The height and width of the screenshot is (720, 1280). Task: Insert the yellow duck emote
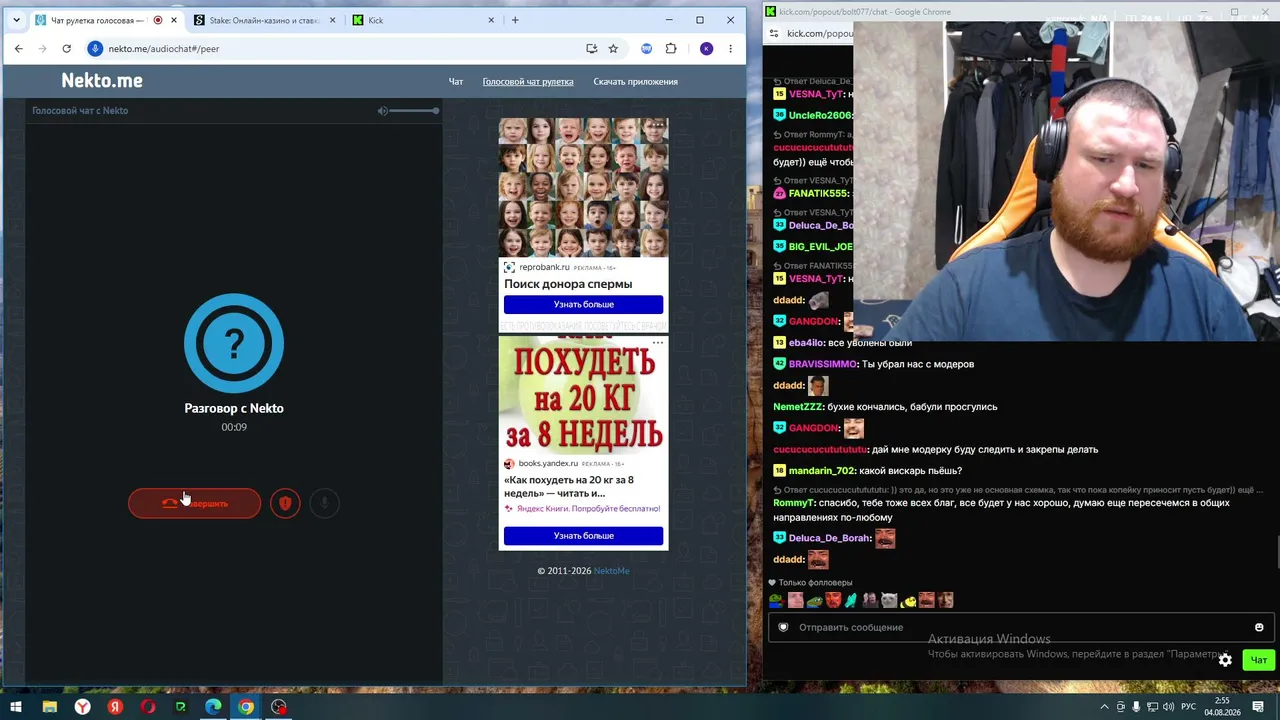pos(908,601)
